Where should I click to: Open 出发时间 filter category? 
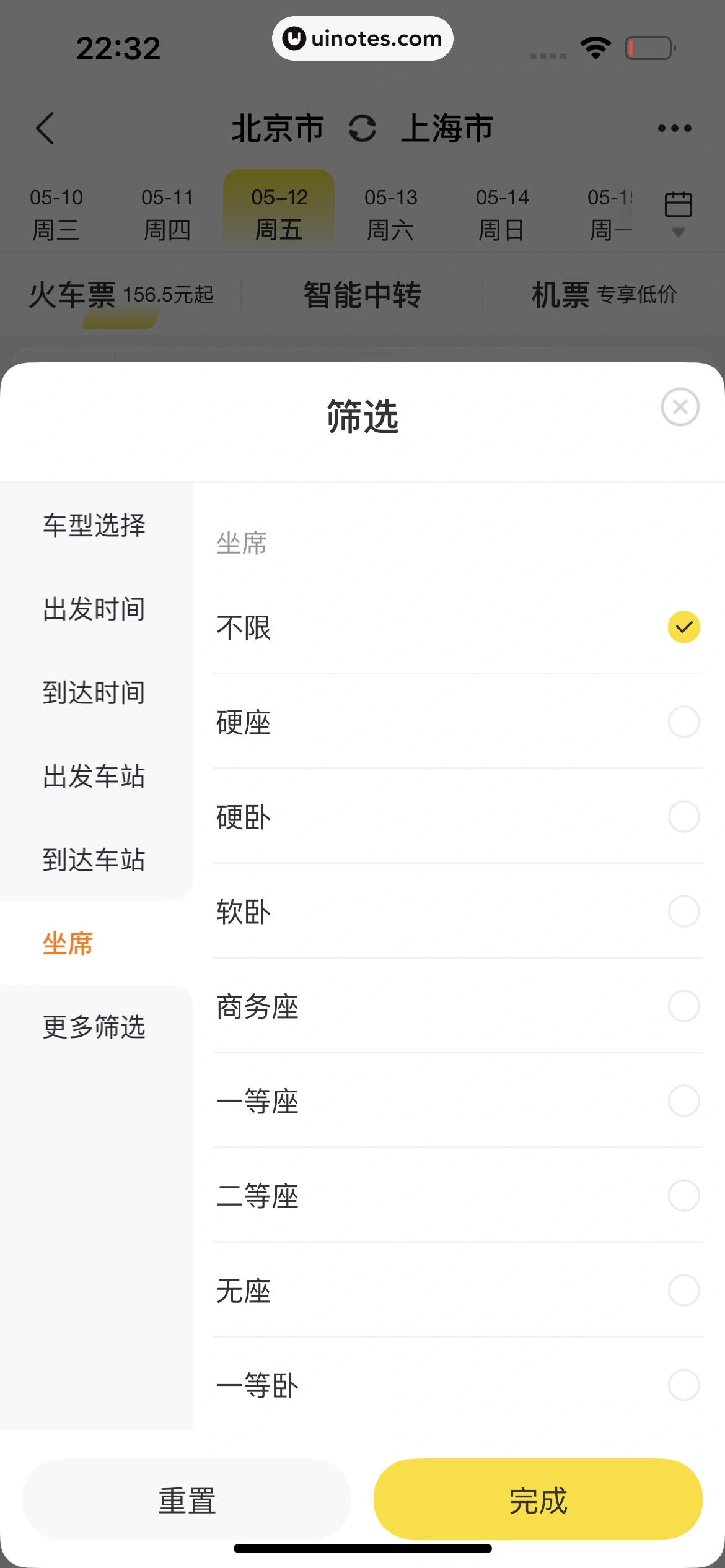point(94,609)
